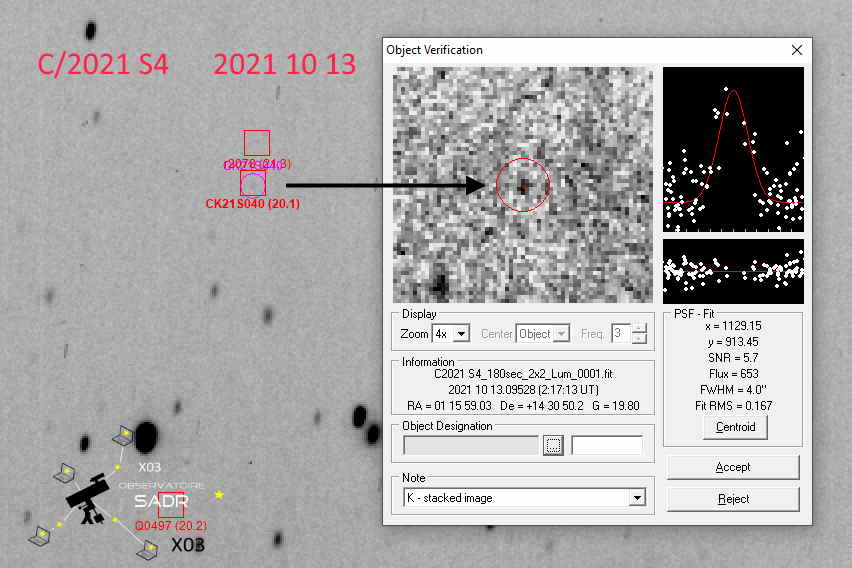Click the Accept button
The width and height of the screenshot is (852, 568).
click(732, 467)
